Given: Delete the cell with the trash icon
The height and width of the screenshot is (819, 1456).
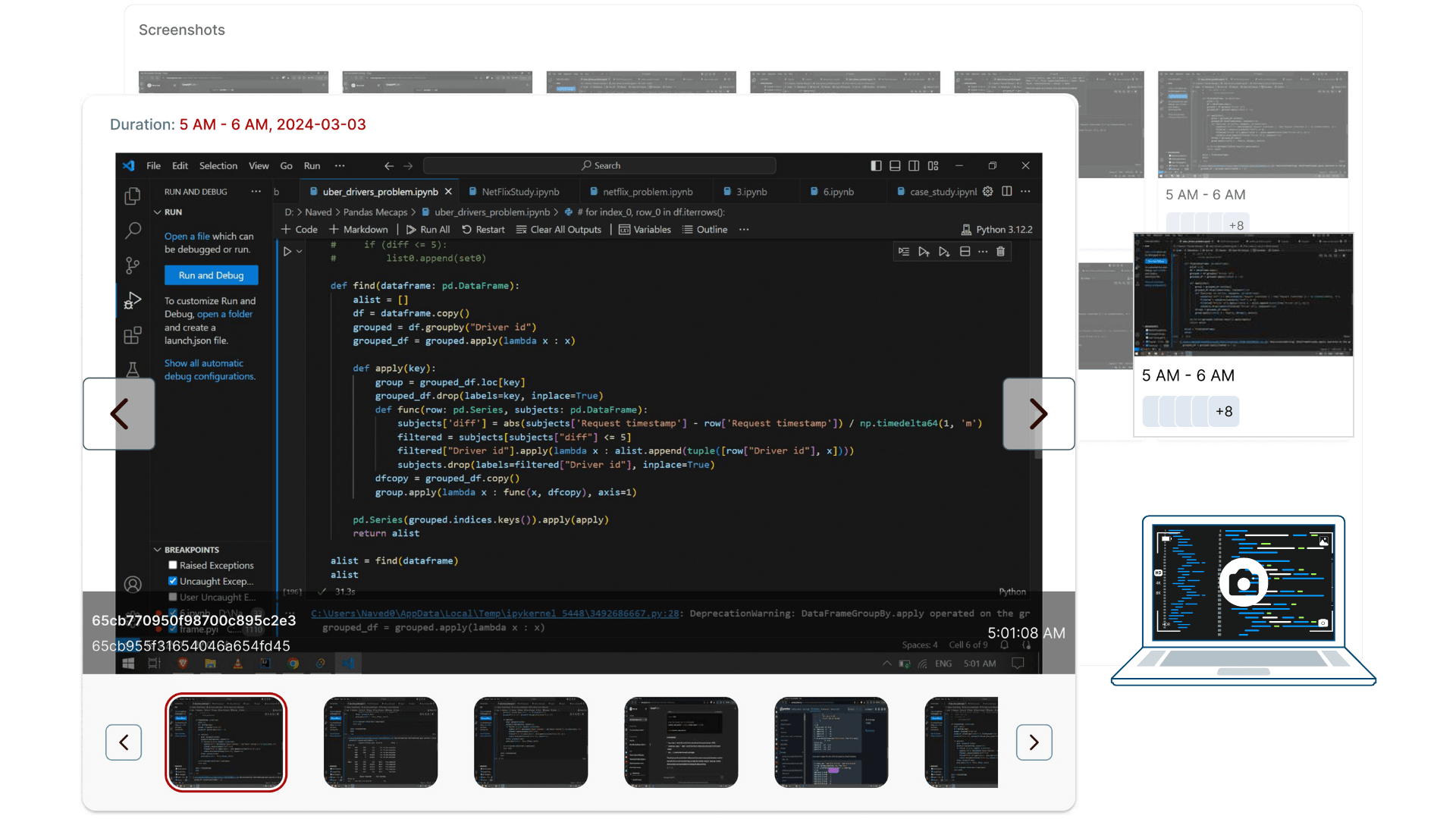Looking at the screenshot, I should click(x=1001, y=252).
